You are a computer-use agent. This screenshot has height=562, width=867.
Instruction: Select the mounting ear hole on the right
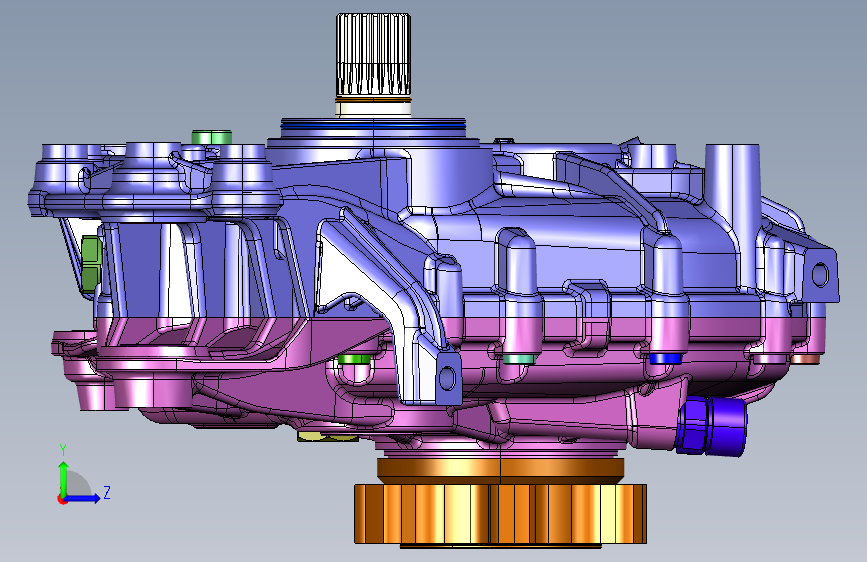[820, 274]
